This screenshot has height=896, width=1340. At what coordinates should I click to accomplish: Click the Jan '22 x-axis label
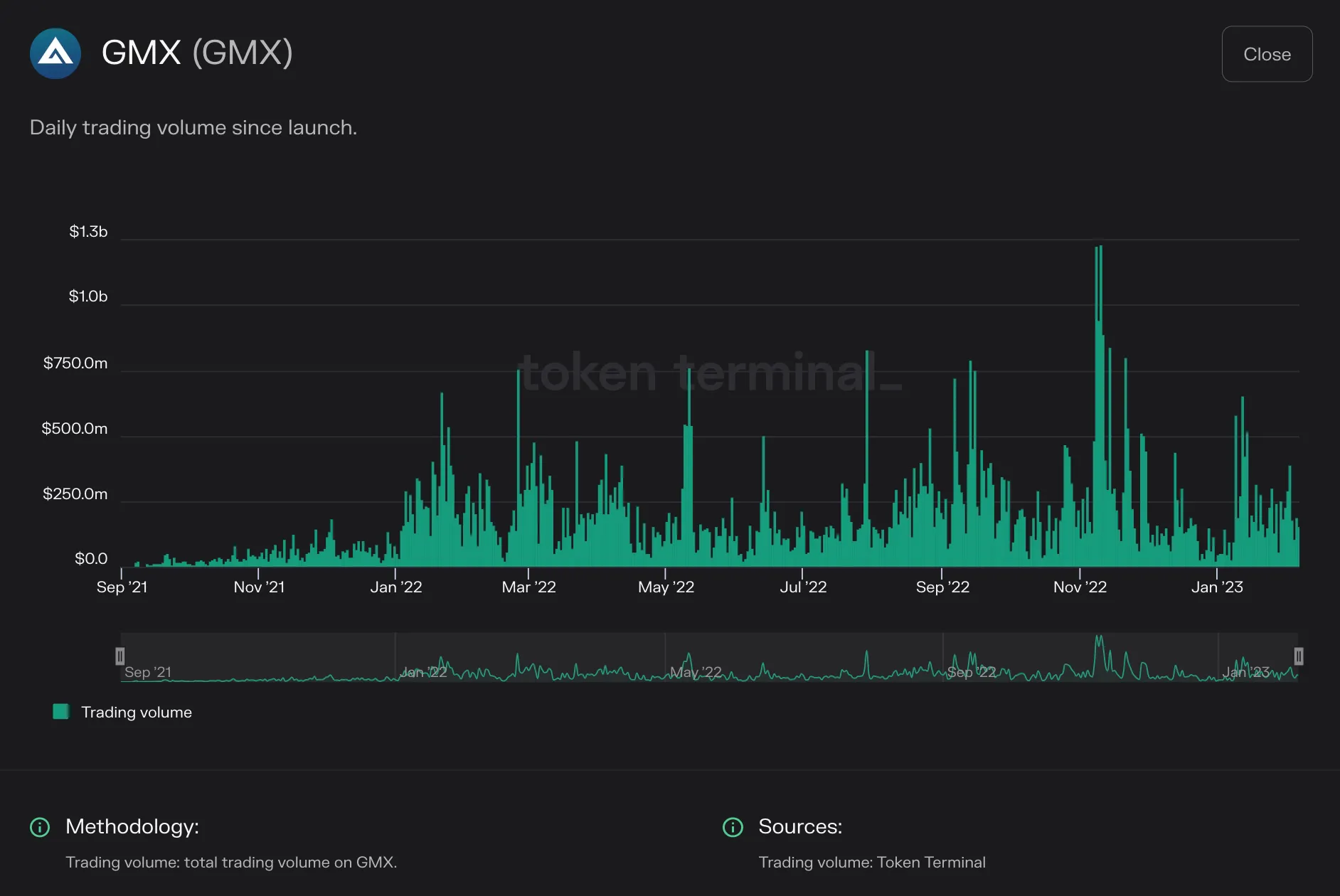396,587
